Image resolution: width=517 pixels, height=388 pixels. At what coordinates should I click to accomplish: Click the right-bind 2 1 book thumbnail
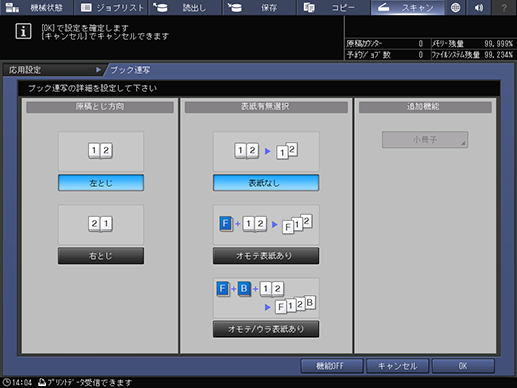(x=101, y=224)
